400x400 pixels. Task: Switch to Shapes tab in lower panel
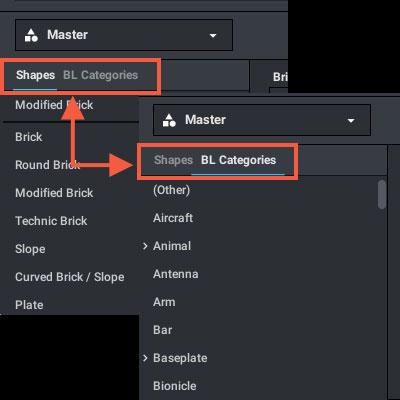pos(173,160)
